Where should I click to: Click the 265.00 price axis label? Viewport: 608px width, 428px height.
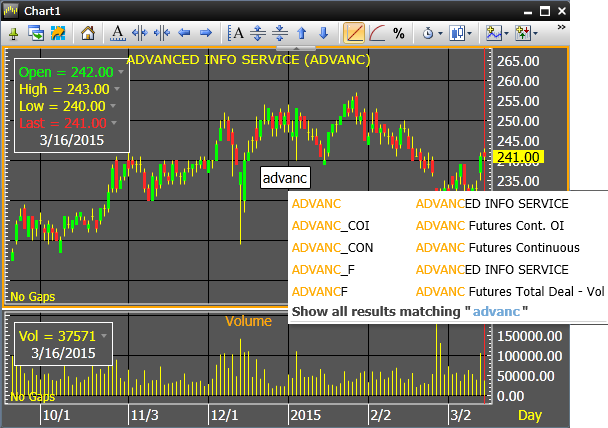(x=518, y=61)
